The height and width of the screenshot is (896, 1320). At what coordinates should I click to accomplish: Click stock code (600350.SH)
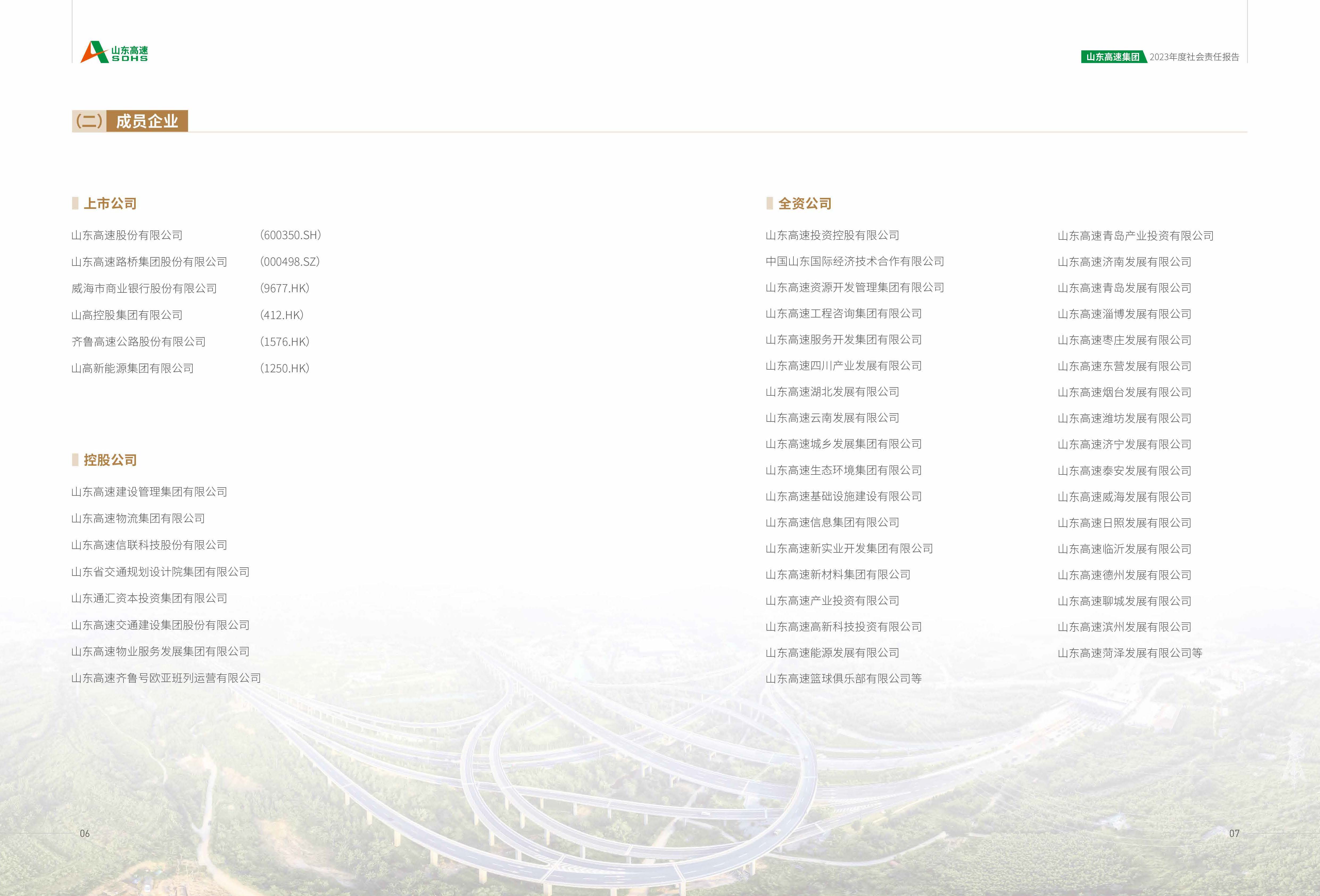[291, 235]
